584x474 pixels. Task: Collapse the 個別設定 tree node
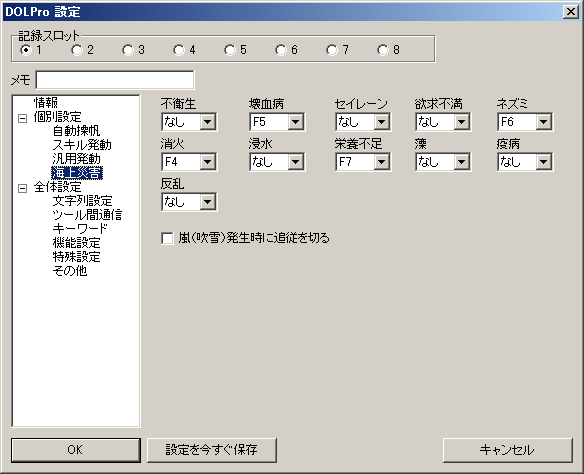22,118
